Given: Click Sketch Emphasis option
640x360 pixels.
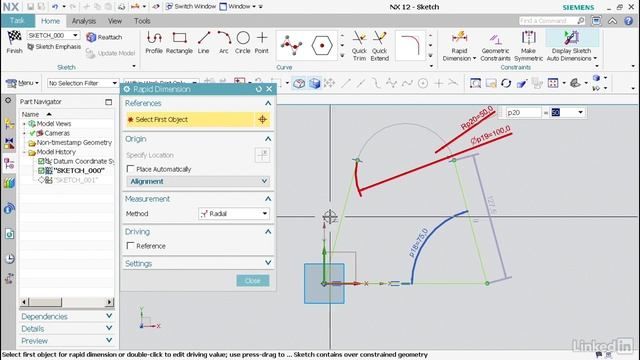Looking at the screenshot, I should tap(54, 47).
